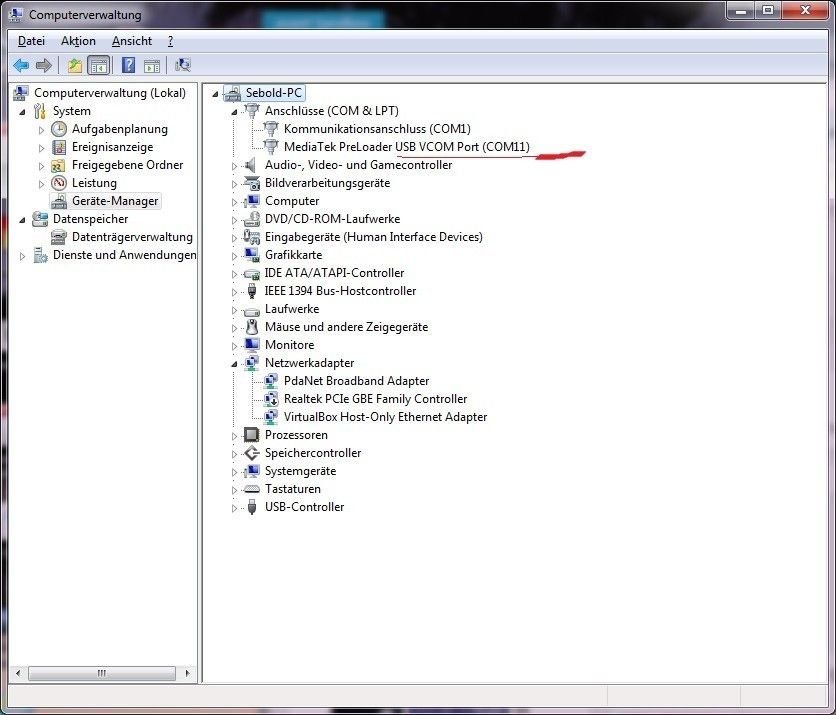Expand Dienste und Anwendungen in left tree
Image resolution: width=836 pixels, height=715 pixels.
coord(22,256)
